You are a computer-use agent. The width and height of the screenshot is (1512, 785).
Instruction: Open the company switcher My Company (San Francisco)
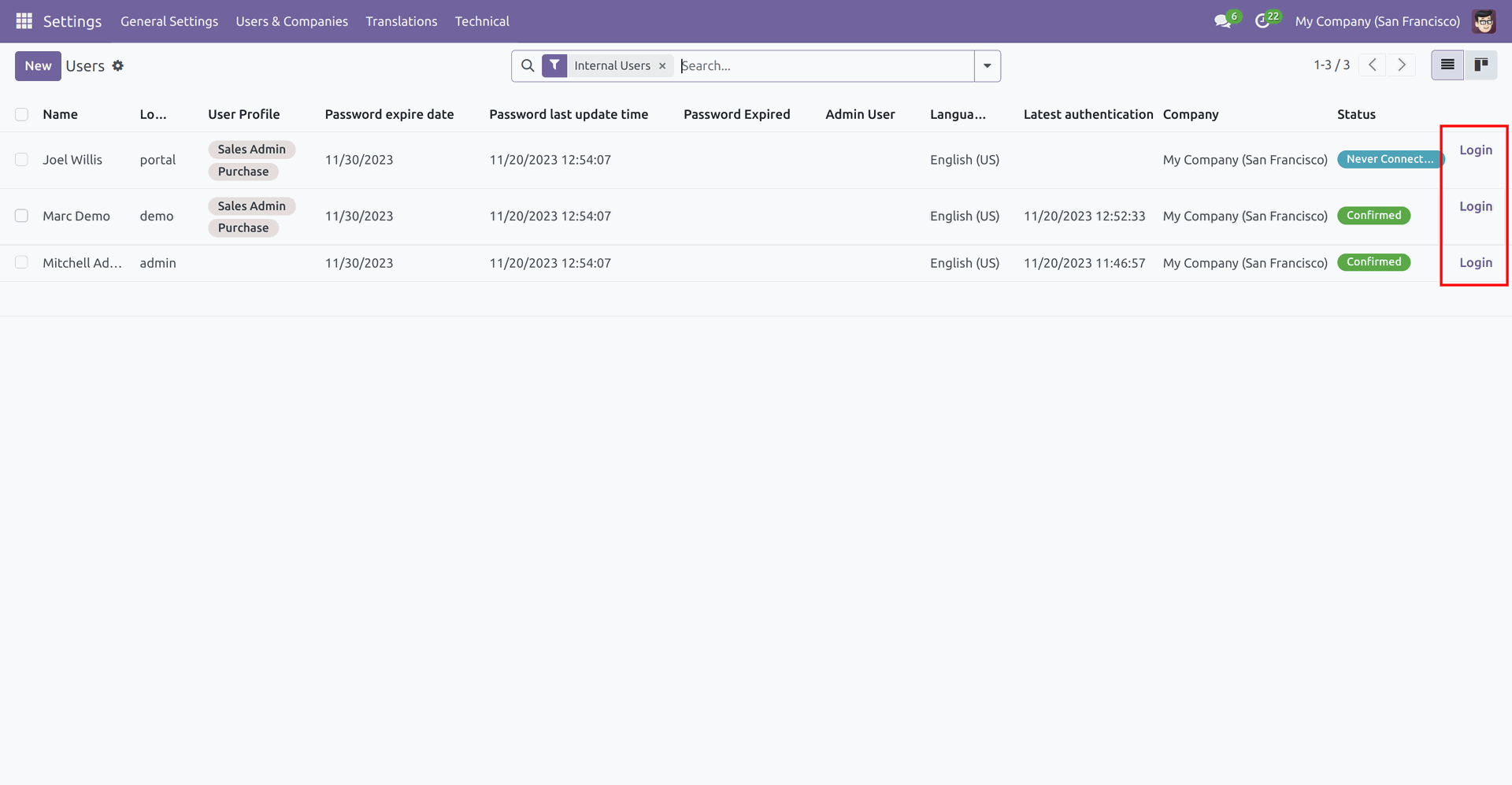pyautogui.click(x=1377, y=21)
